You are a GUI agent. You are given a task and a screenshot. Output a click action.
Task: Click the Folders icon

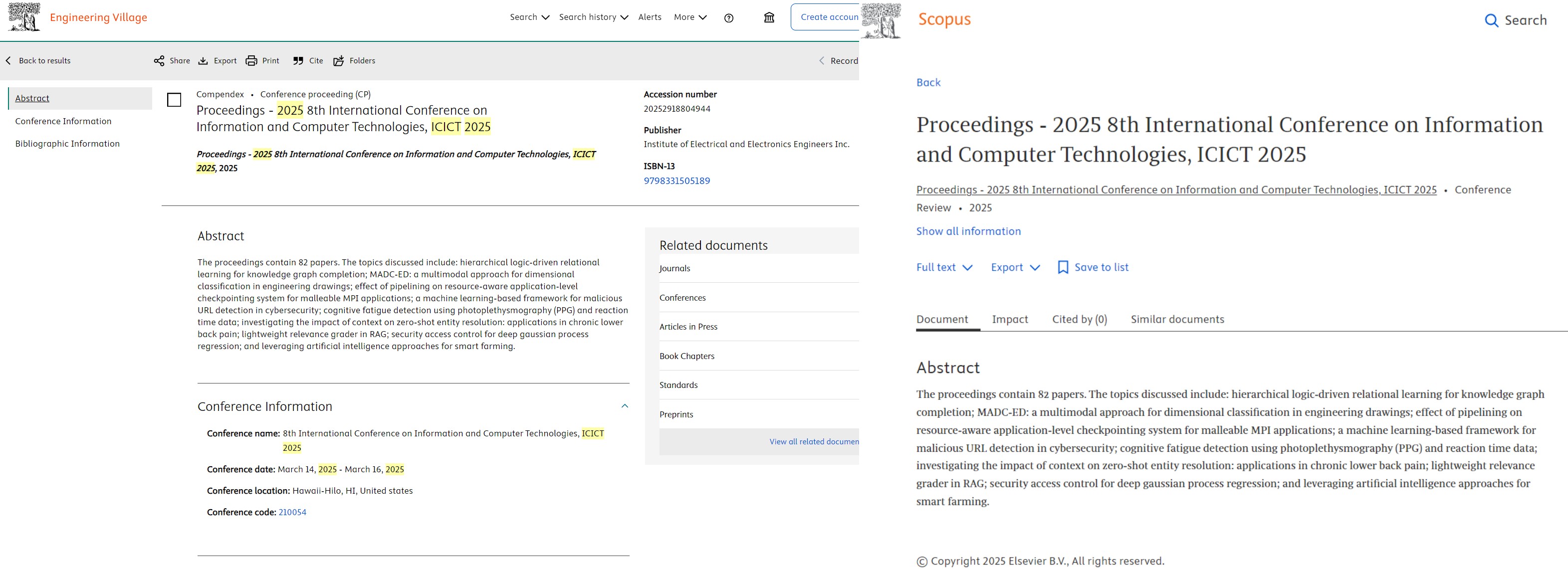coord(338,61)
